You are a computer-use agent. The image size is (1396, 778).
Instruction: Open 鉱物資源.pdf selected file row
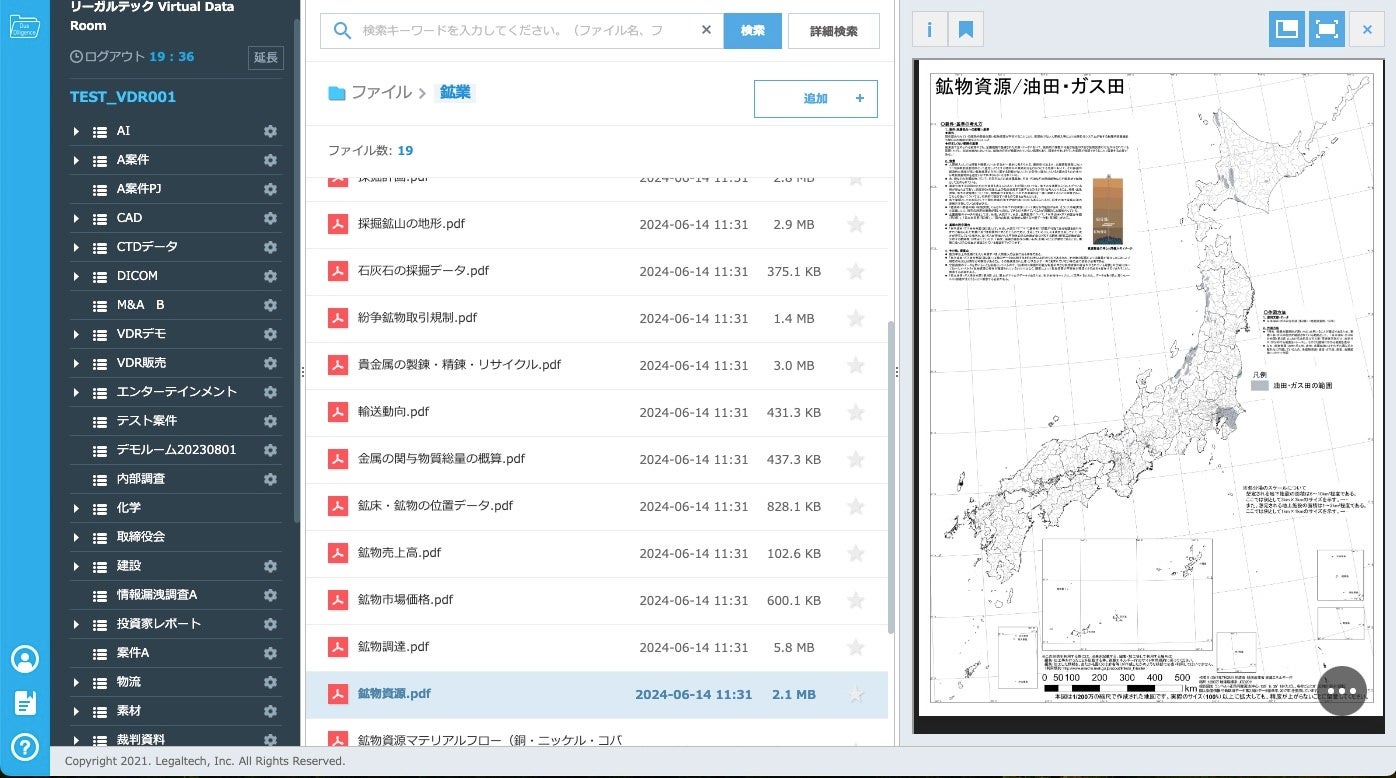(x=596, y=694)
